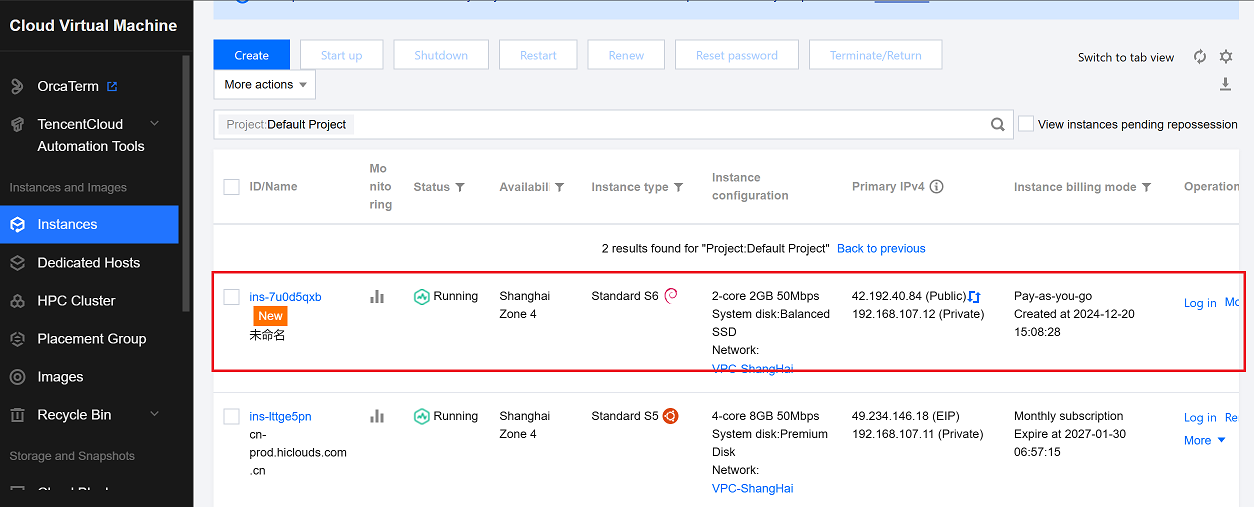Click the HPC Cluster icon

[17, 301]
